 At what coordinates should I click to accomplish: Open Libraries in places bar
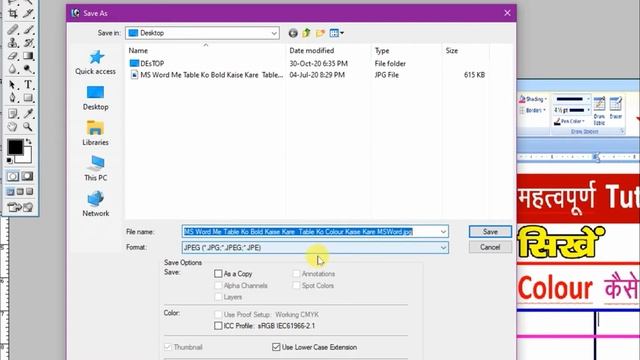pyautogui.click(x=96, y=133)
